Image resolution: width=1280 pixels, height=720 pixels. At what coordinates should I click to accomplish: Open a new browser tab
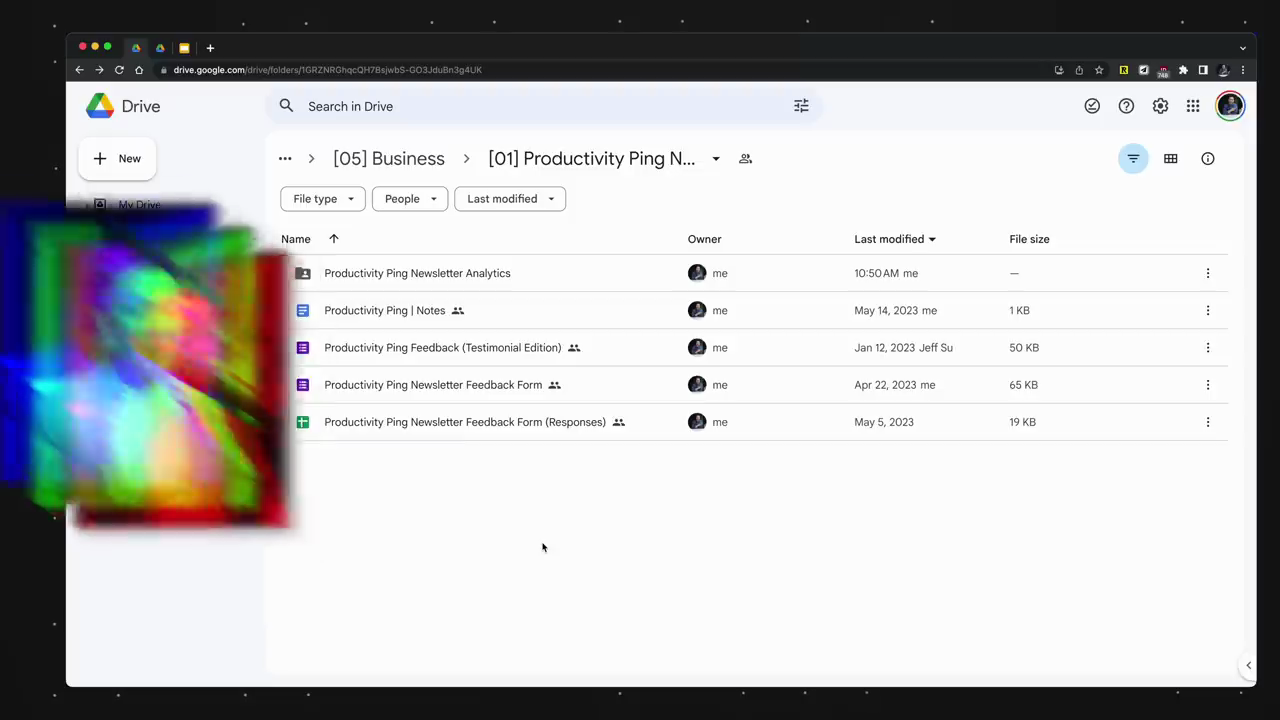[x=210, y=48]
